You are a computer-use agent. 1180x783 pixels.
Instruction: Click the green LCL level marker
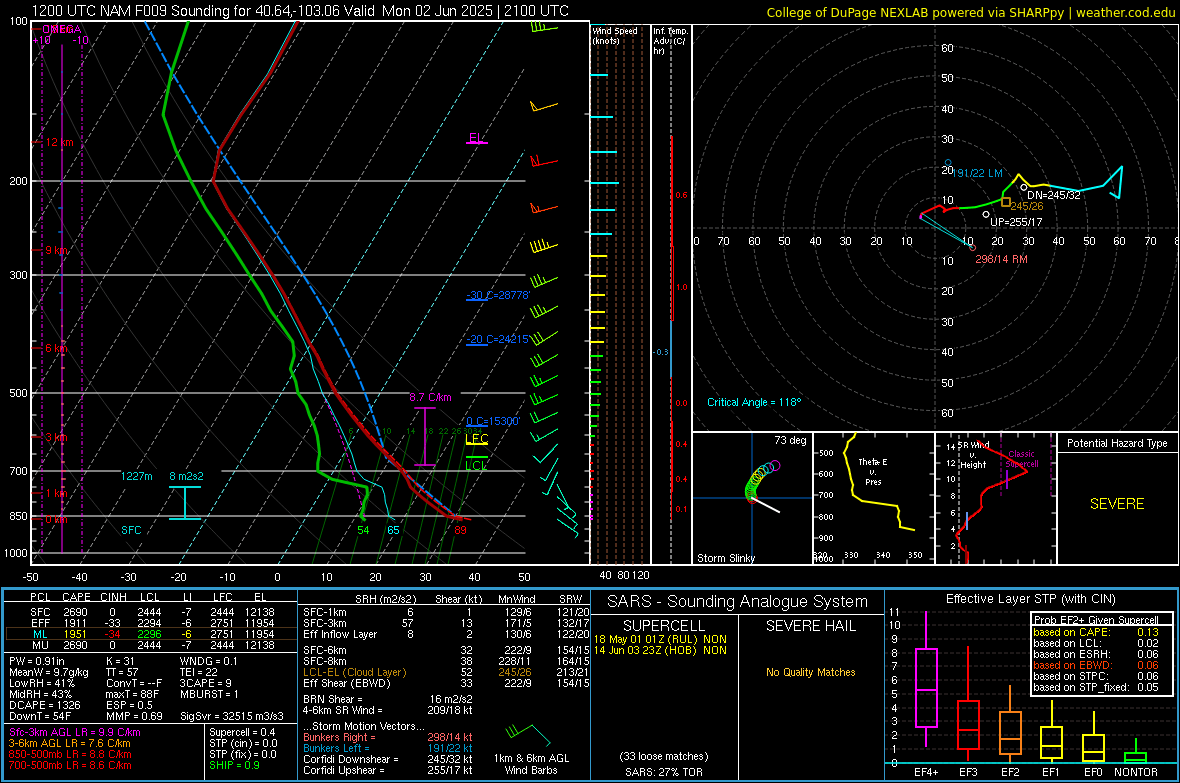pos(476,465)
